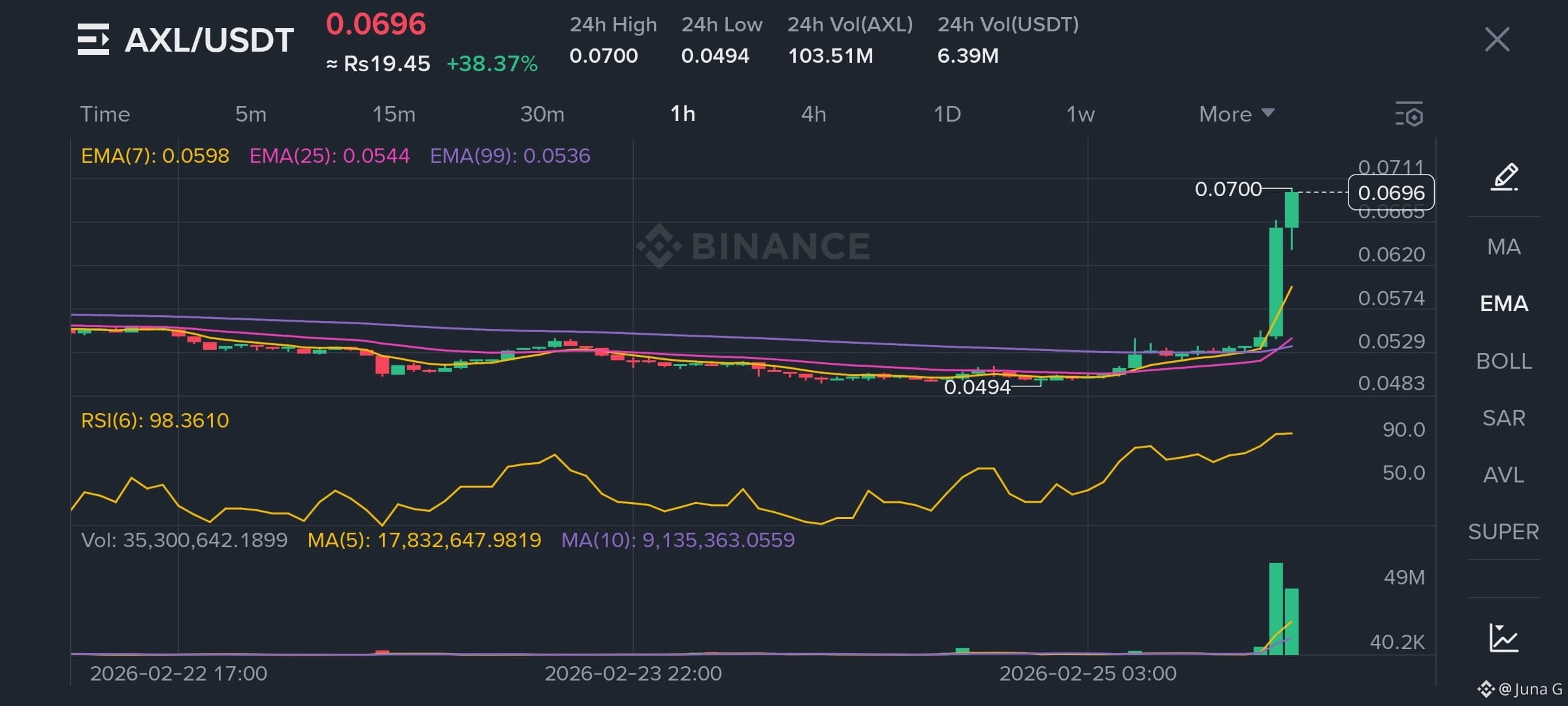Select the 1w interval
Screen dimensions: 1568x706
(x=1081, y=114)
